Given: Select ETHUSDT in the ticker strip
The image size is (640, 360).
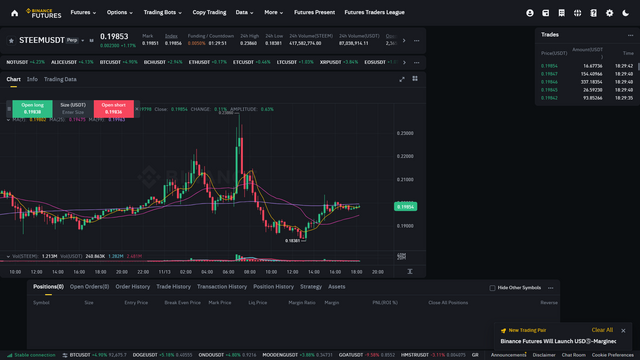Looking at the screenshot, I should pyautogui.click(x=207, y=62).
